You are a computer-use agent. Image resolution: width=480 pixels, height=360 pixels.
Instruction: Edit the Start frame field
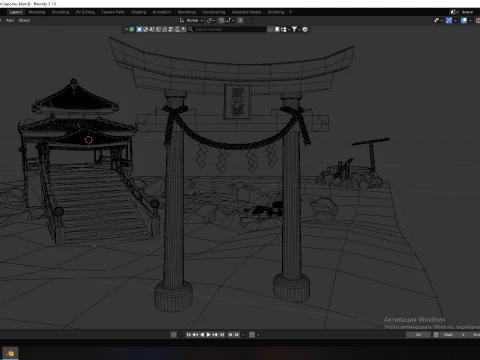[454, 335]
